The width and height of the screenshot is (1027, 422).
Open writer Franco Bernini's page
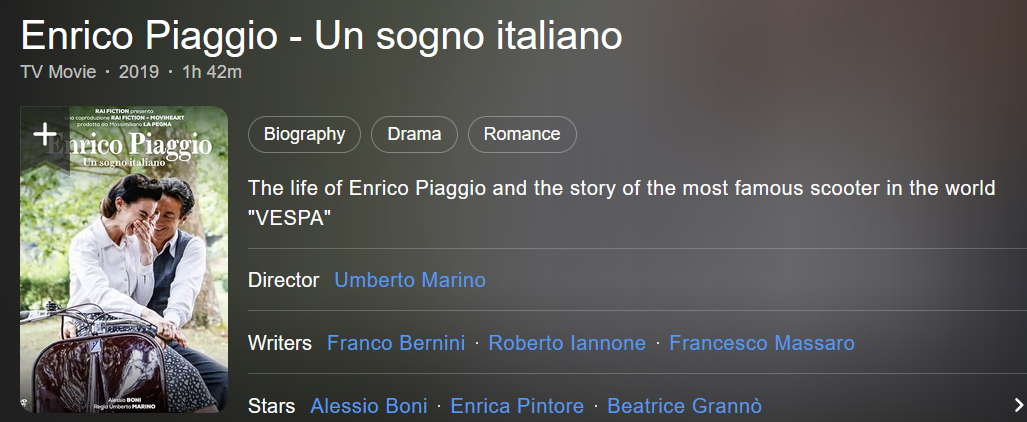[x=396, y=343]
